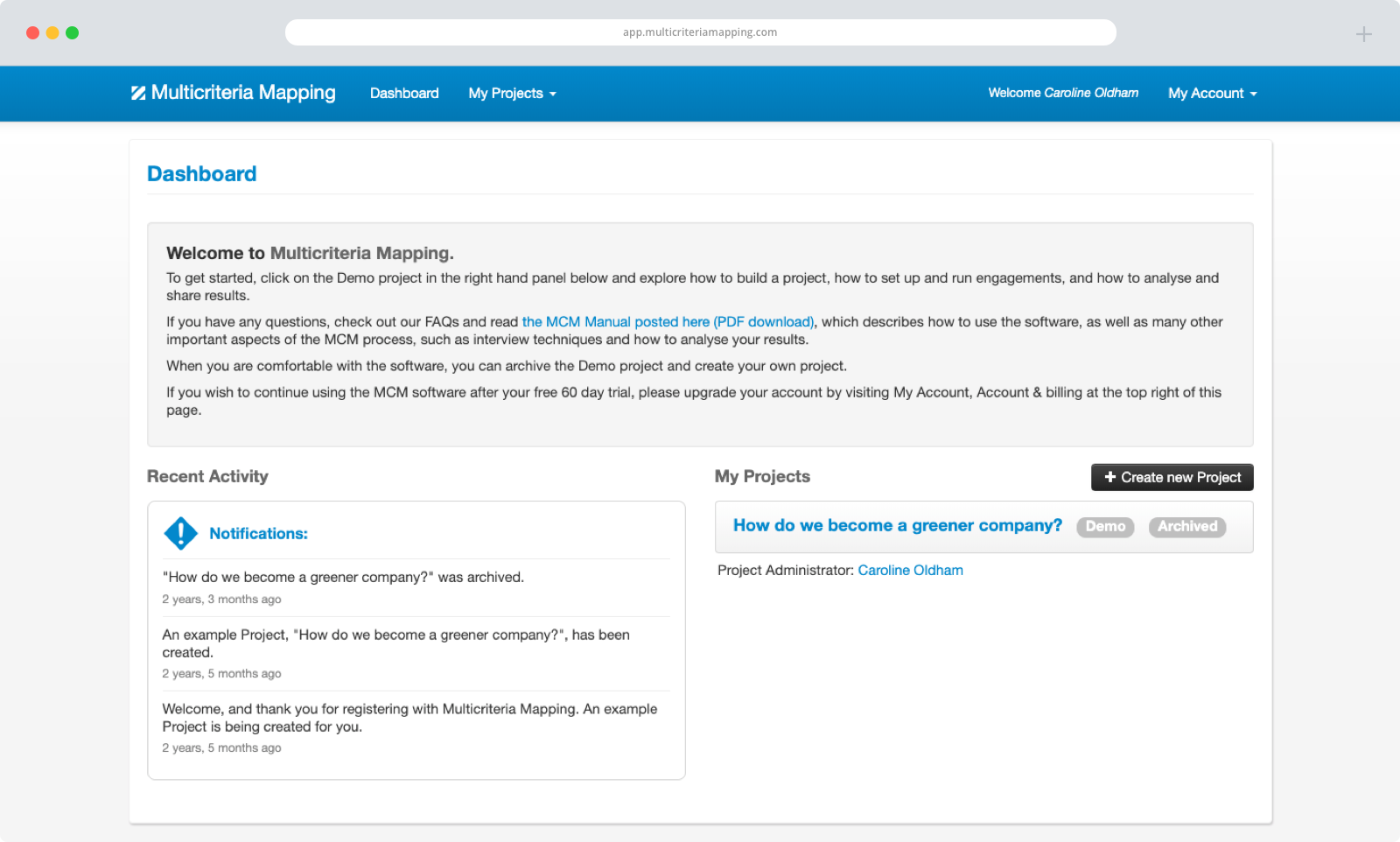
Task: Click the Create new Project button
Action: coord(1172,477)
